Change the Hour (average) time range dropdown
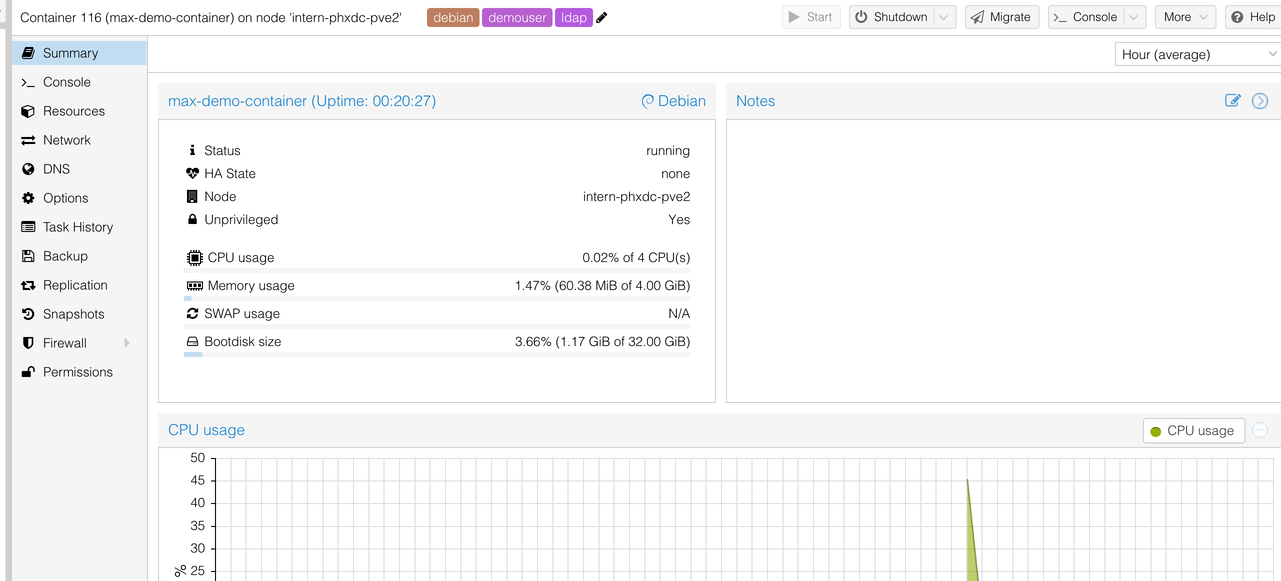This screenshot has height=581, width=1281. pyautogui.click(x=1196, y=53)
